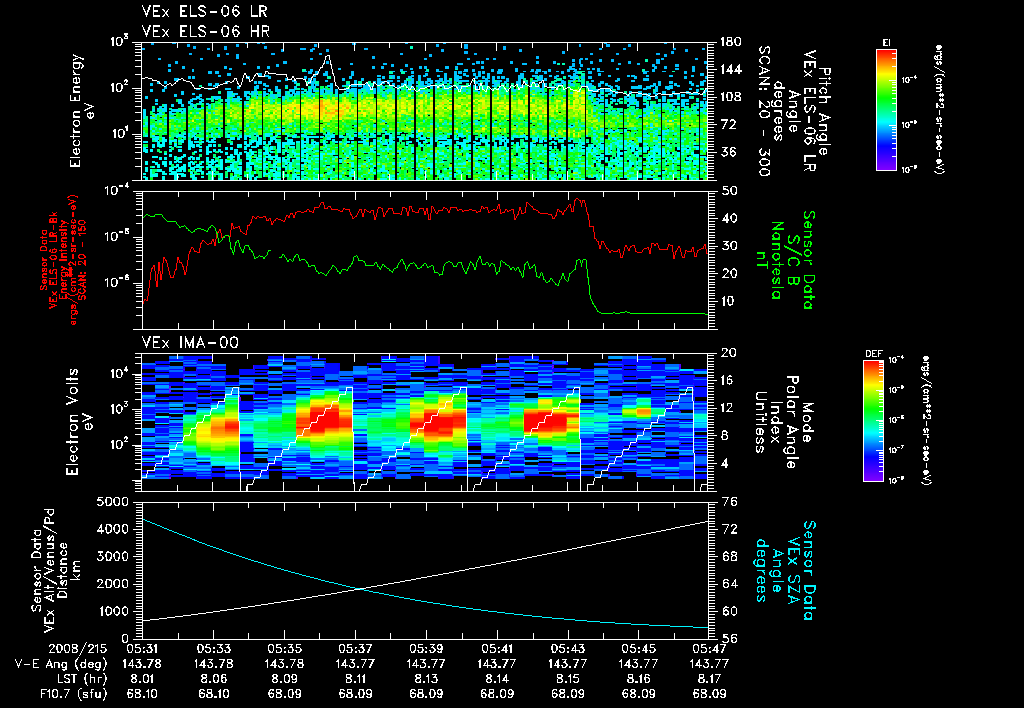The image size is (1024, 708).
Task: Select the VEx ELS-06 HR title
Action: (x=206, y=31)
